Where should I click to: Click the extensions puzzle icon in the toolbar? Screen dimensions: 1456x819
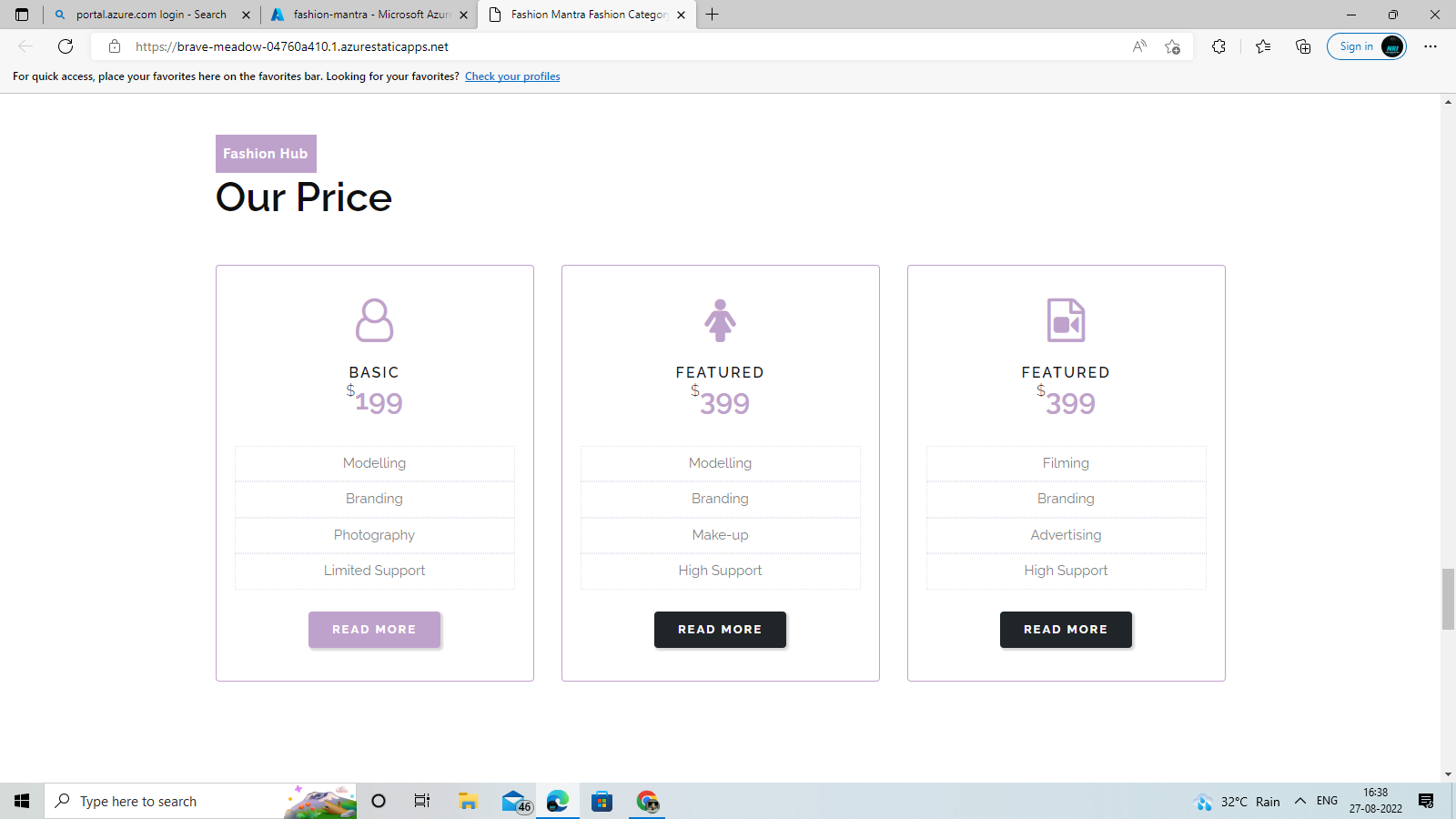(1218, 46)
